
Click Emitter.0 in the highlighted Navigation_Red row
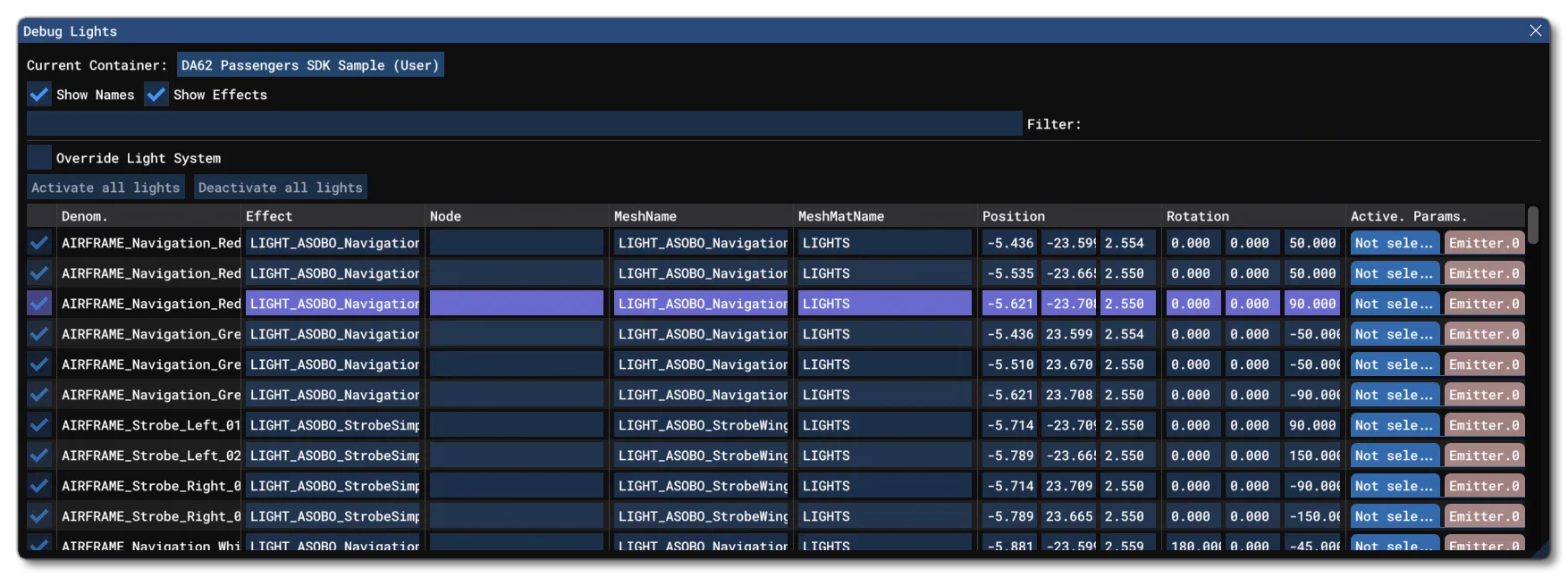tap(1484, 303)
